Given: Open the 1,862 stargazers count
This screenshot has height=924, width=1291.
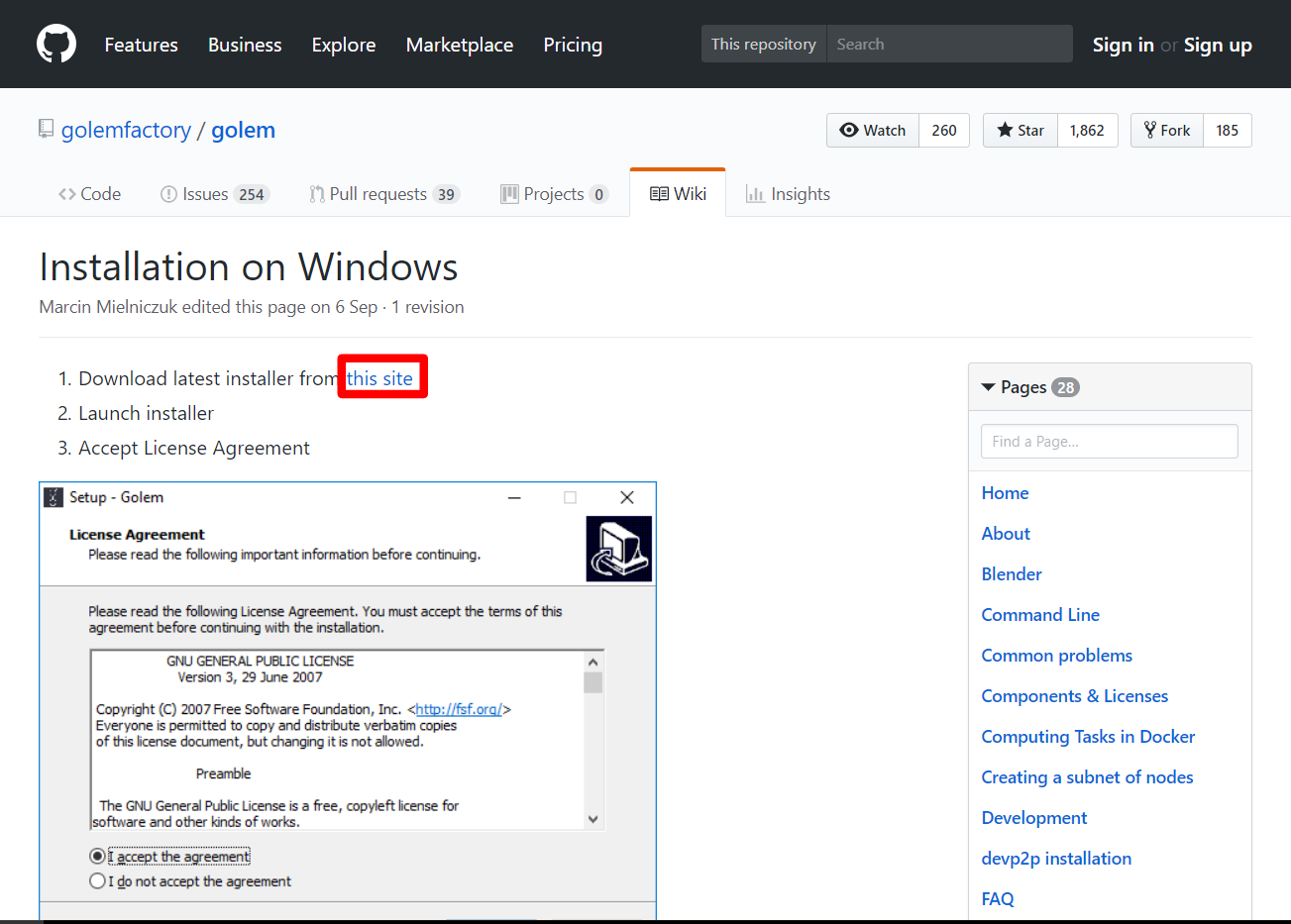Looking at the screenshot, I should click(x=1088, y=130).
